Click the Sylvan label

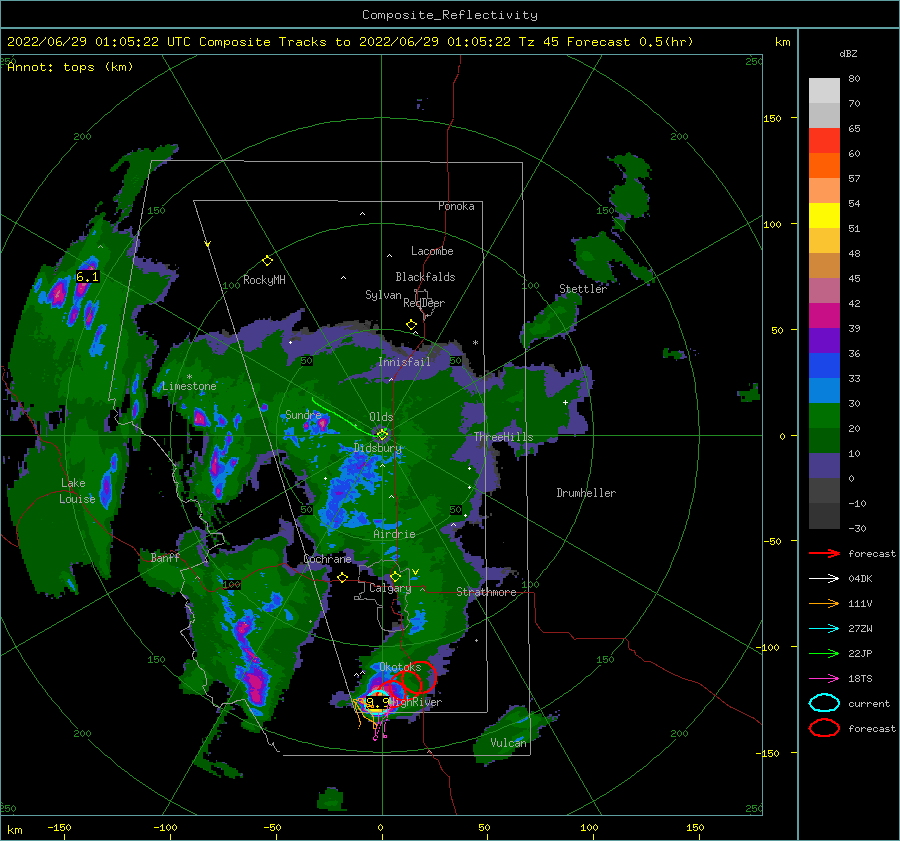pos(383,295)
